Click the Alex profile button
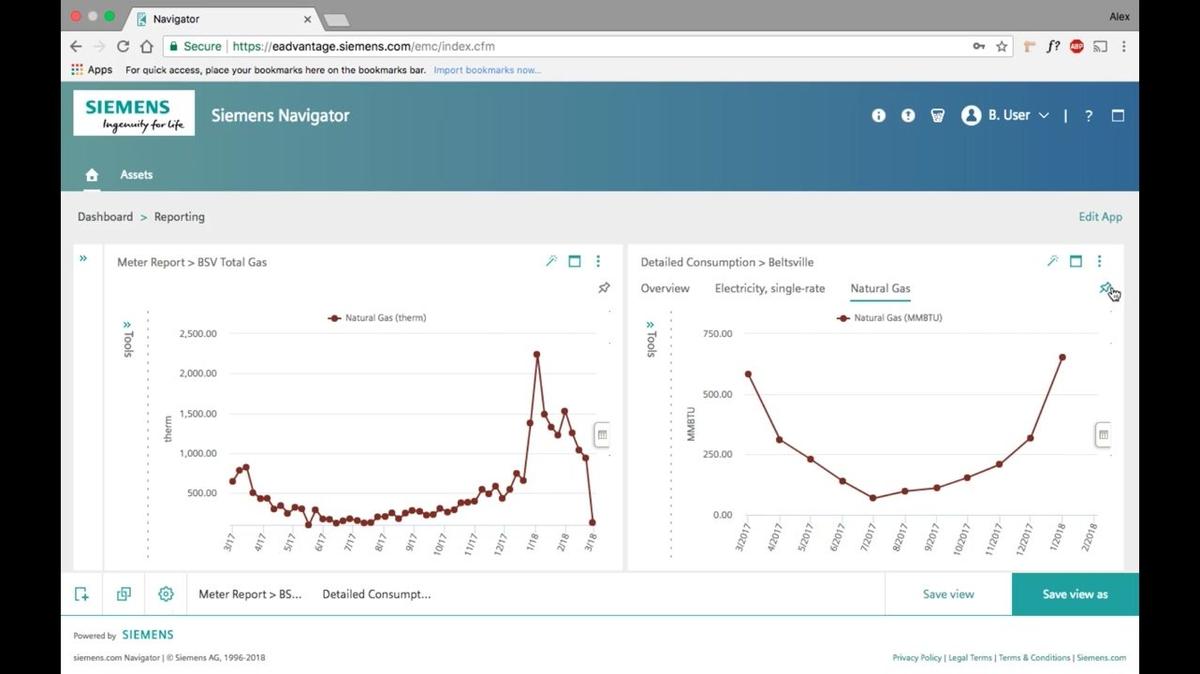 point(1120,16)
